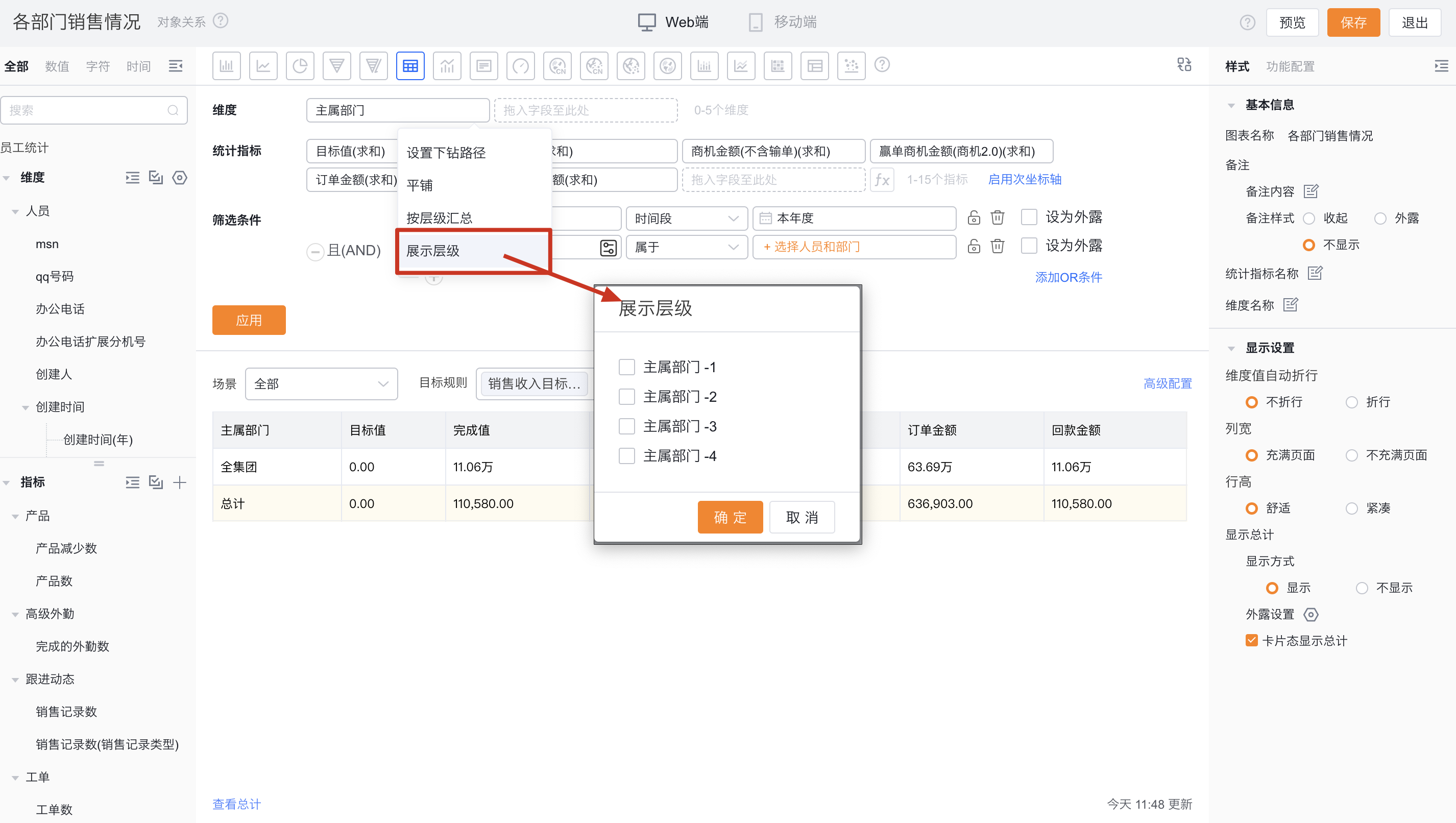Collapse the 跟进动态 indicator group
The image size is (1456, 823).
pos(14,679)
